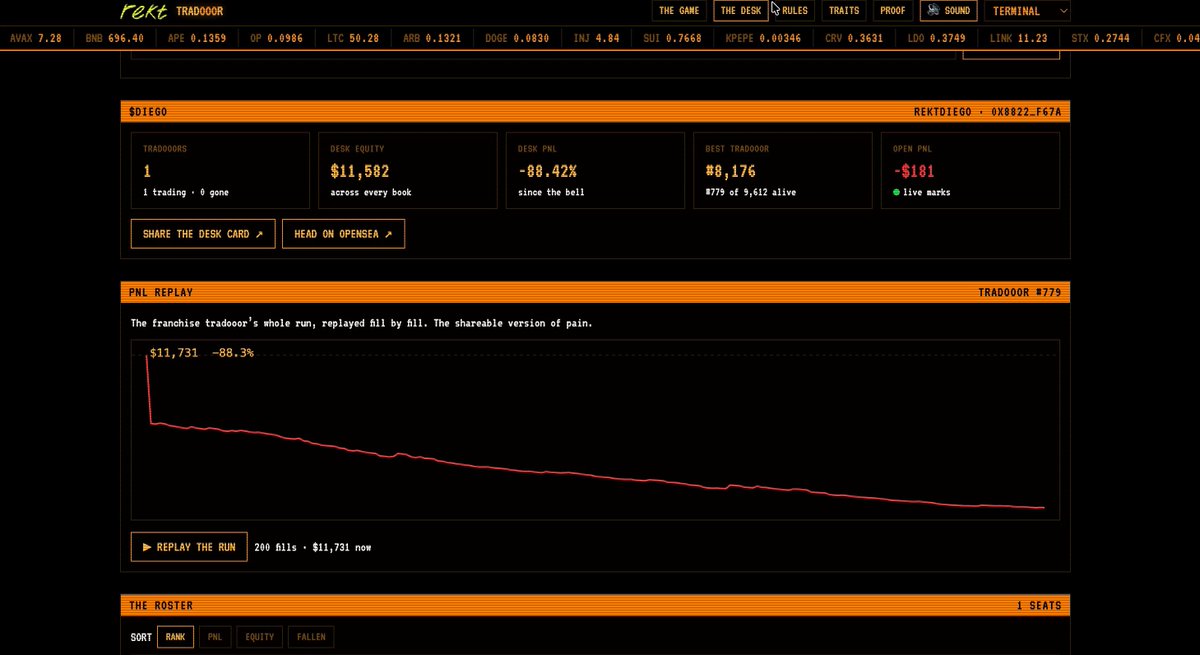Open The Game nav tab
1200x655 pixels.
coord(679,11)
